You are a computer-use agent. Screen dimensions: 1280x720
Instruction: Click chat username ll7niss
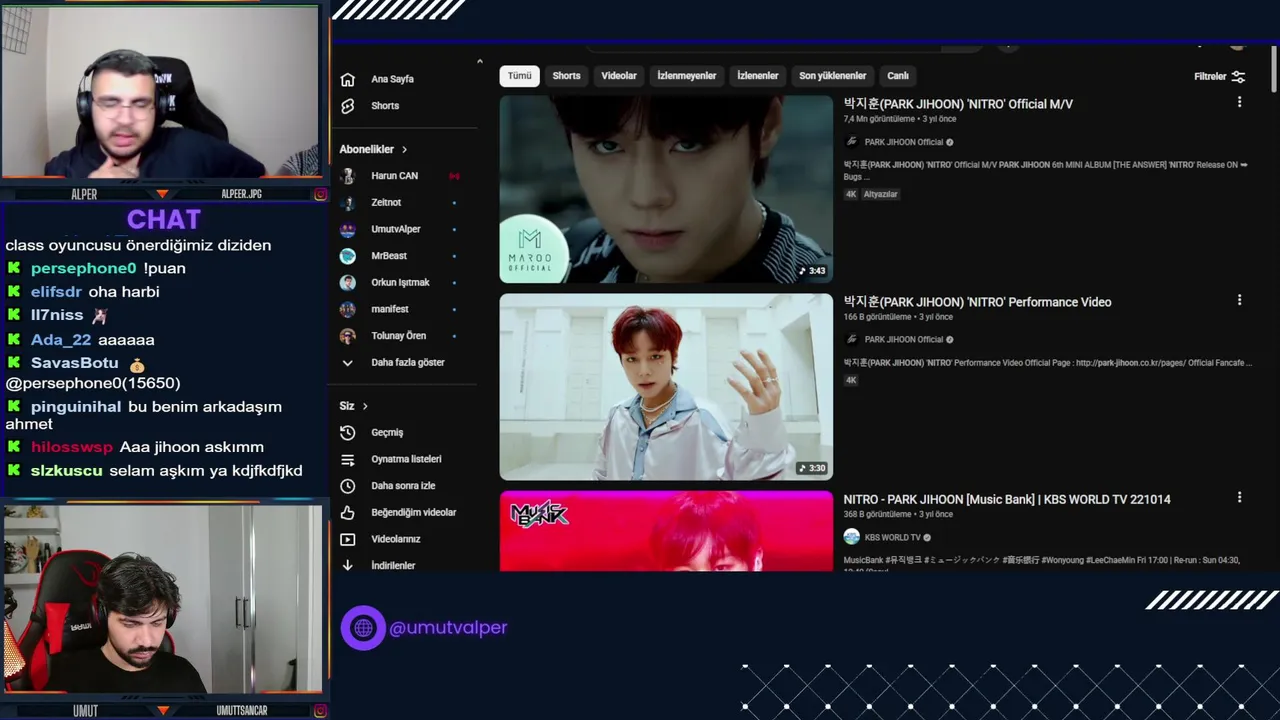(57, 315)
